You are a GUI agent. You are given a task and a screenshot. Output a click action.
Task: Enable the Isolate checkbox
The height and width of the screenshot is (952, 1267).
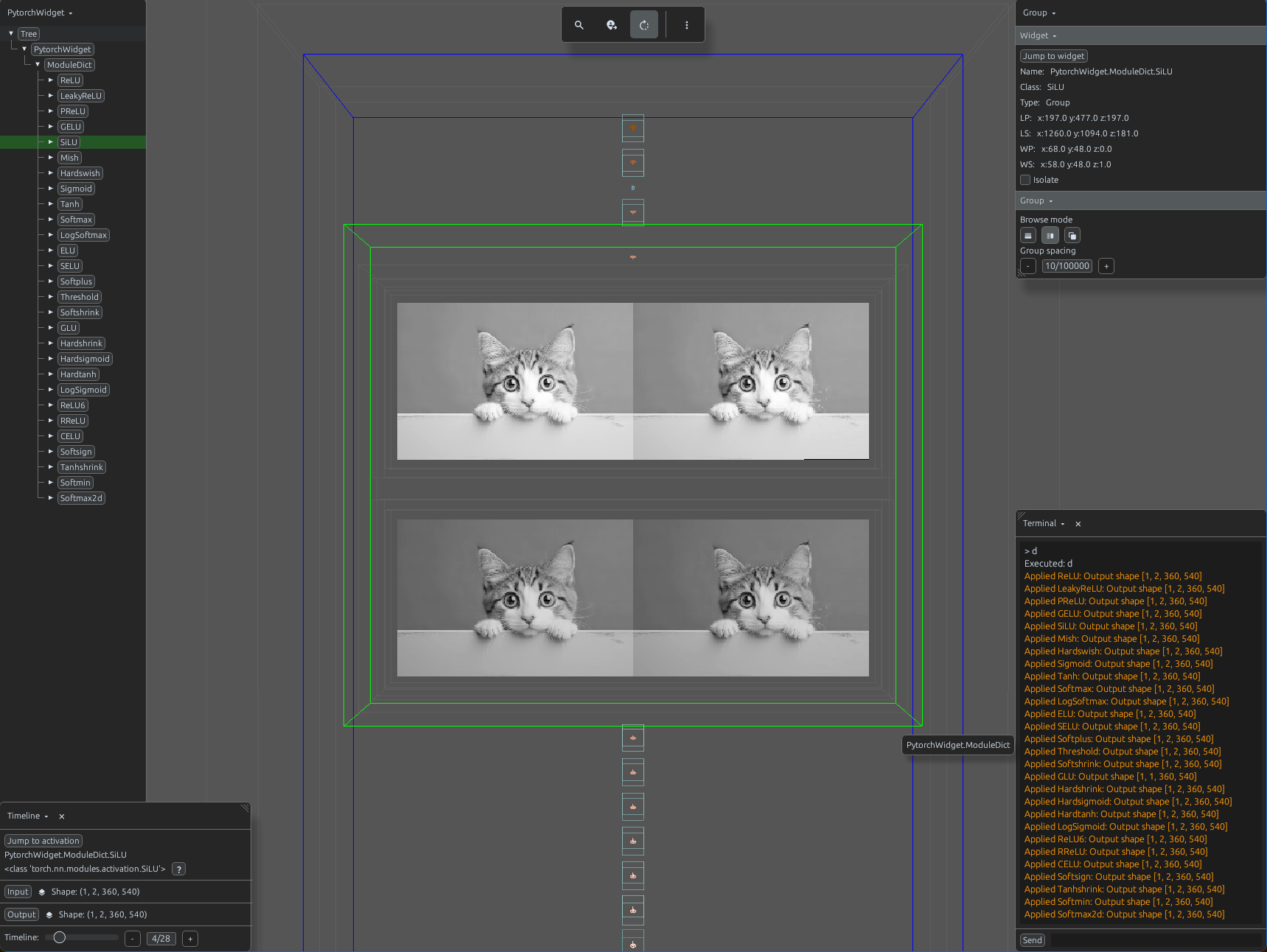(1025, 180)
